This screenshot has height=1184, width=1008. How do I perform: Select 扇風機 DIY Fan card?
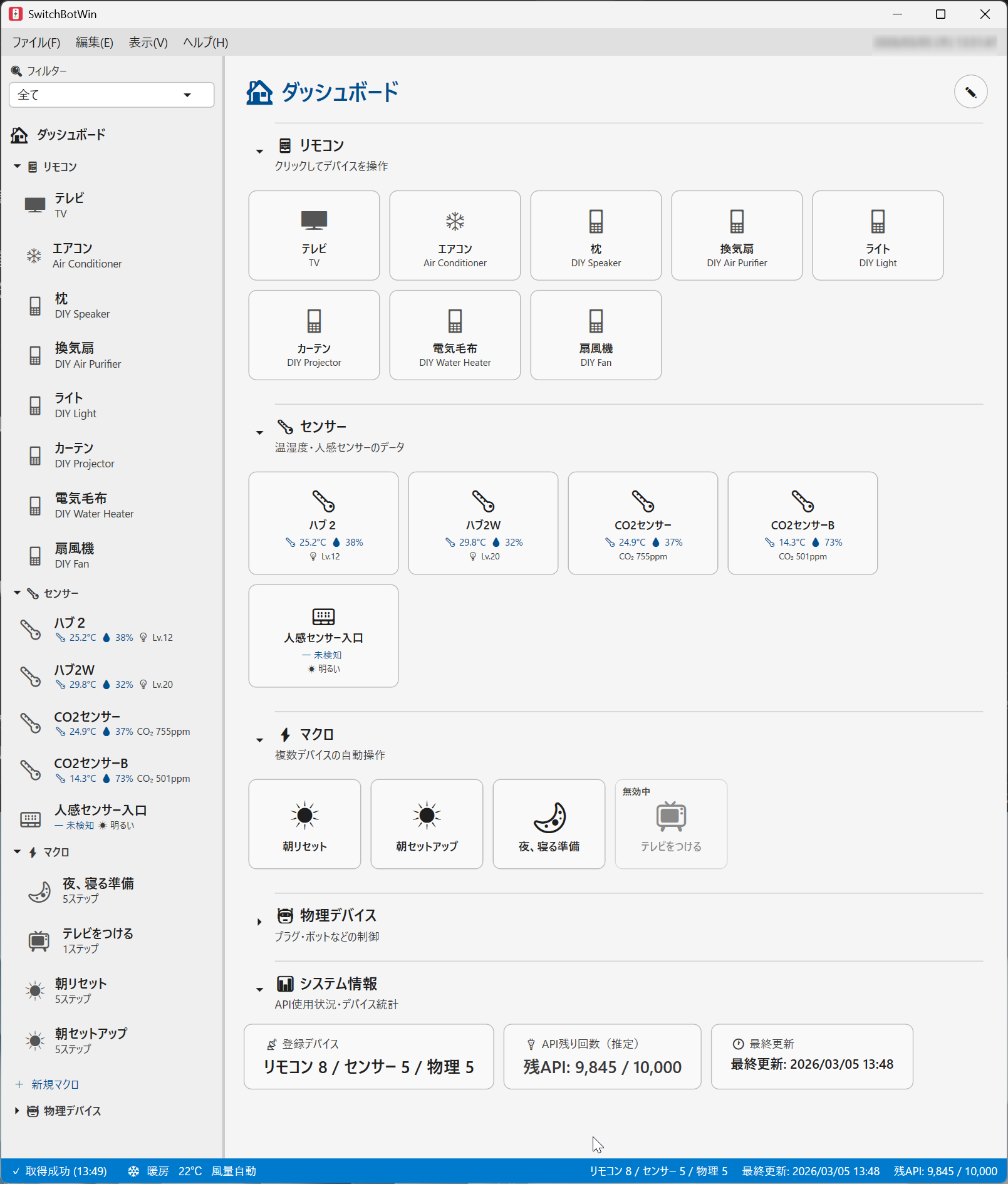pos(596,335)
